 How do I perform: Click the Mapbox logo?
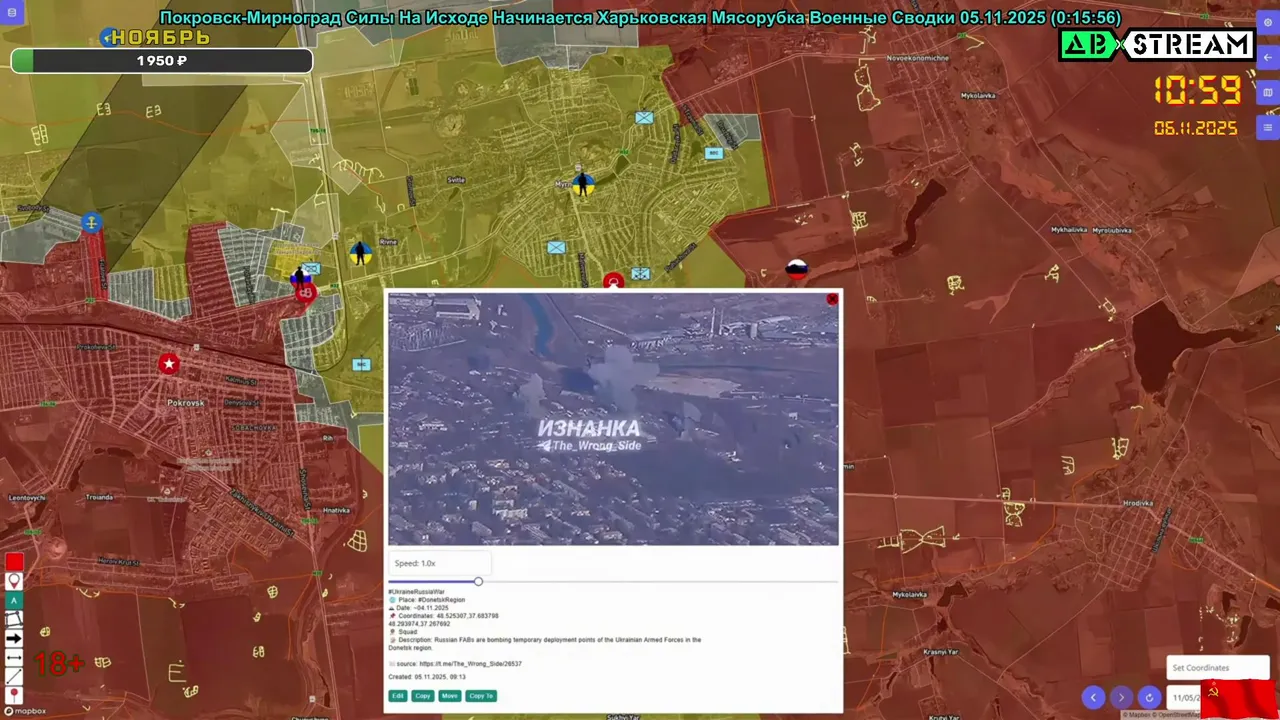[x=24, y=711]
